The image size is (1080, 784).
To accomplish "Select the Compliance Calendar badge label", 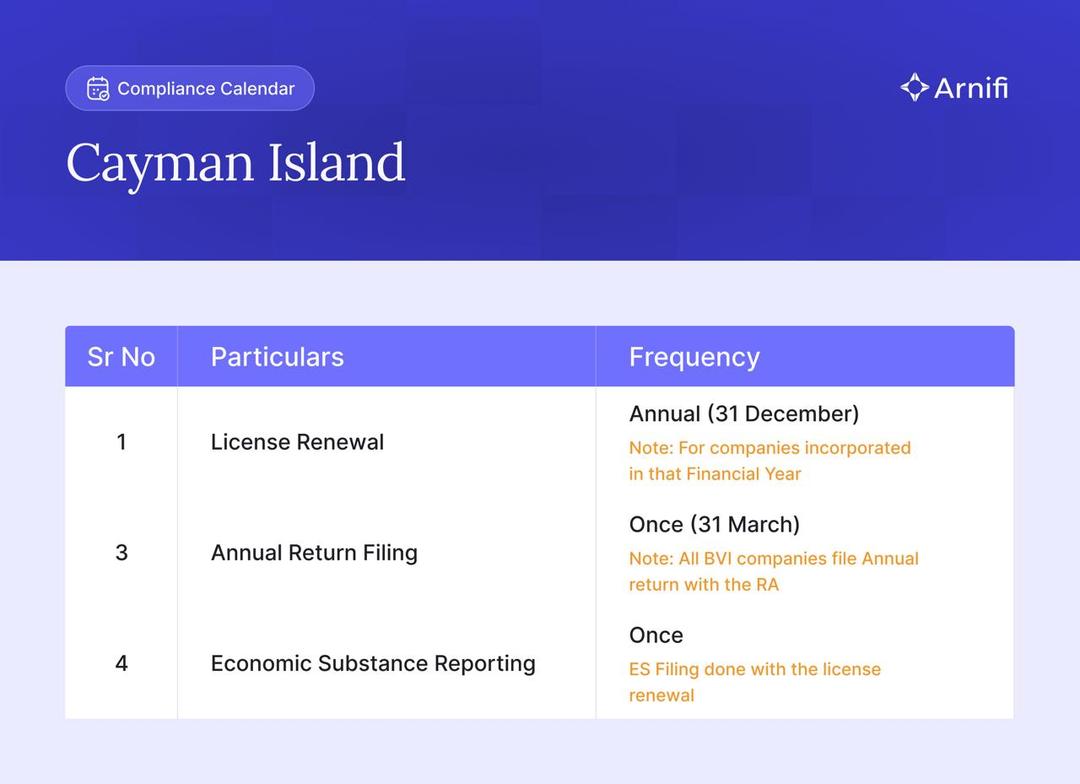I will pos(206,89).
